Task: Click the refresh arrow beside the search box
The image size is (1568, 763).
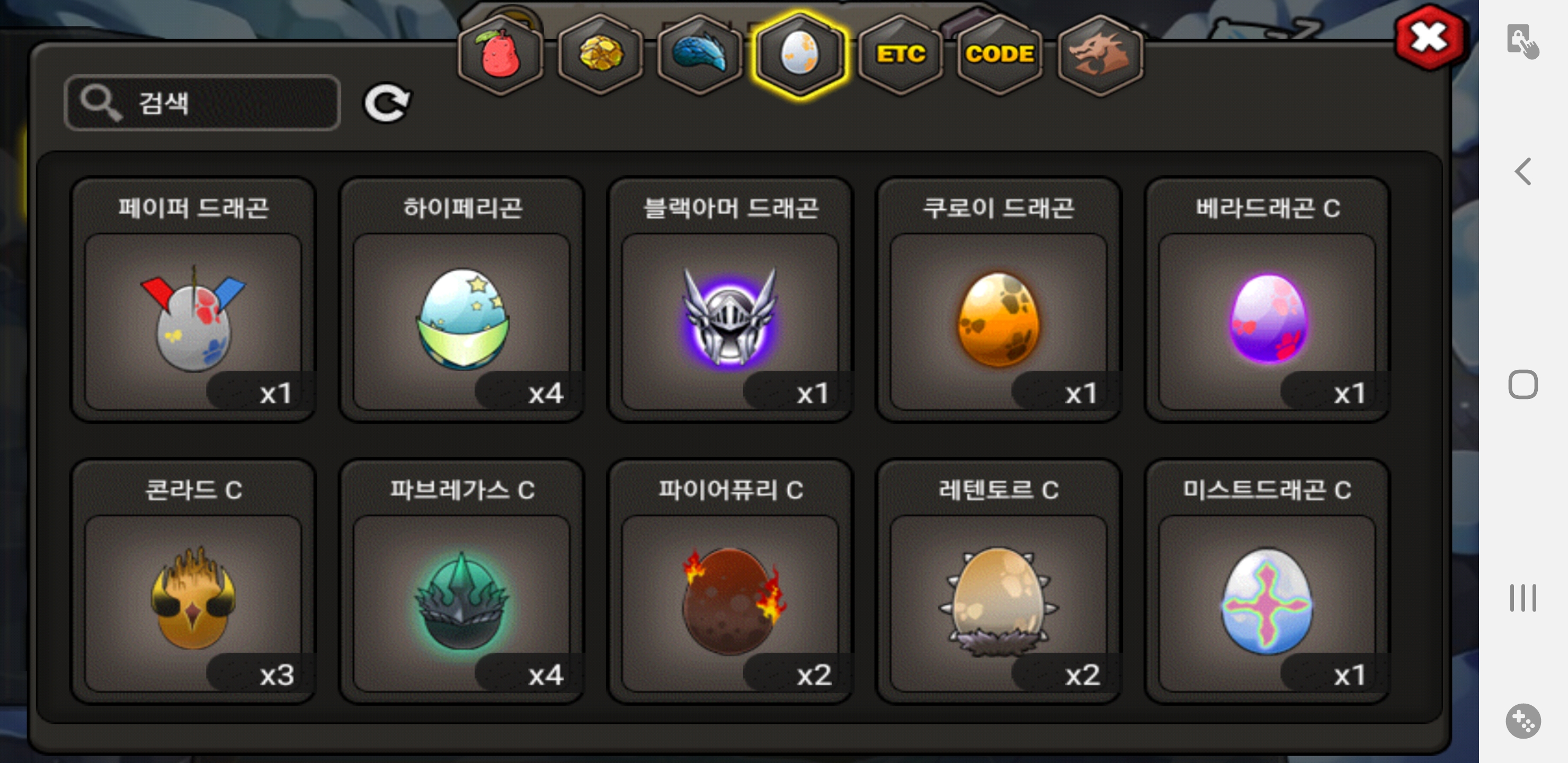Action: [x=387, y=103]
